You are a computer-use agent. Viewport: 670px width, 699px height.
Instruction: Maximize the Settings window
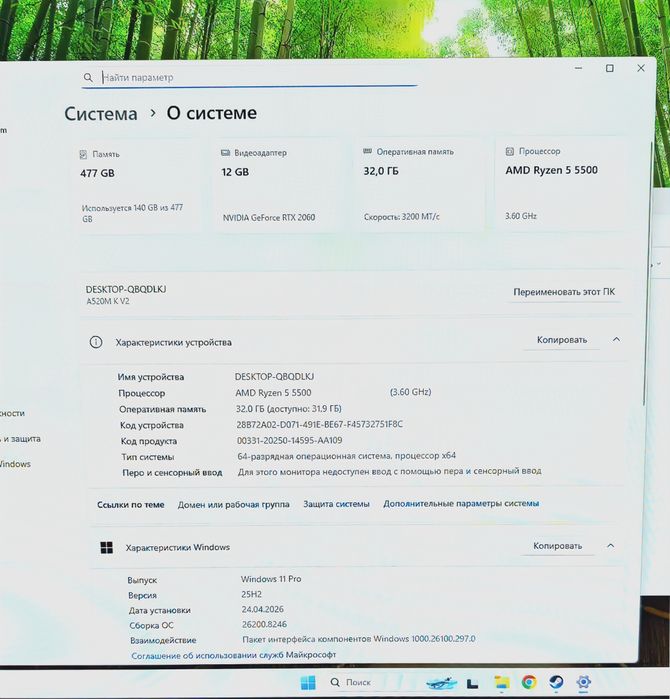pos(610,68)
